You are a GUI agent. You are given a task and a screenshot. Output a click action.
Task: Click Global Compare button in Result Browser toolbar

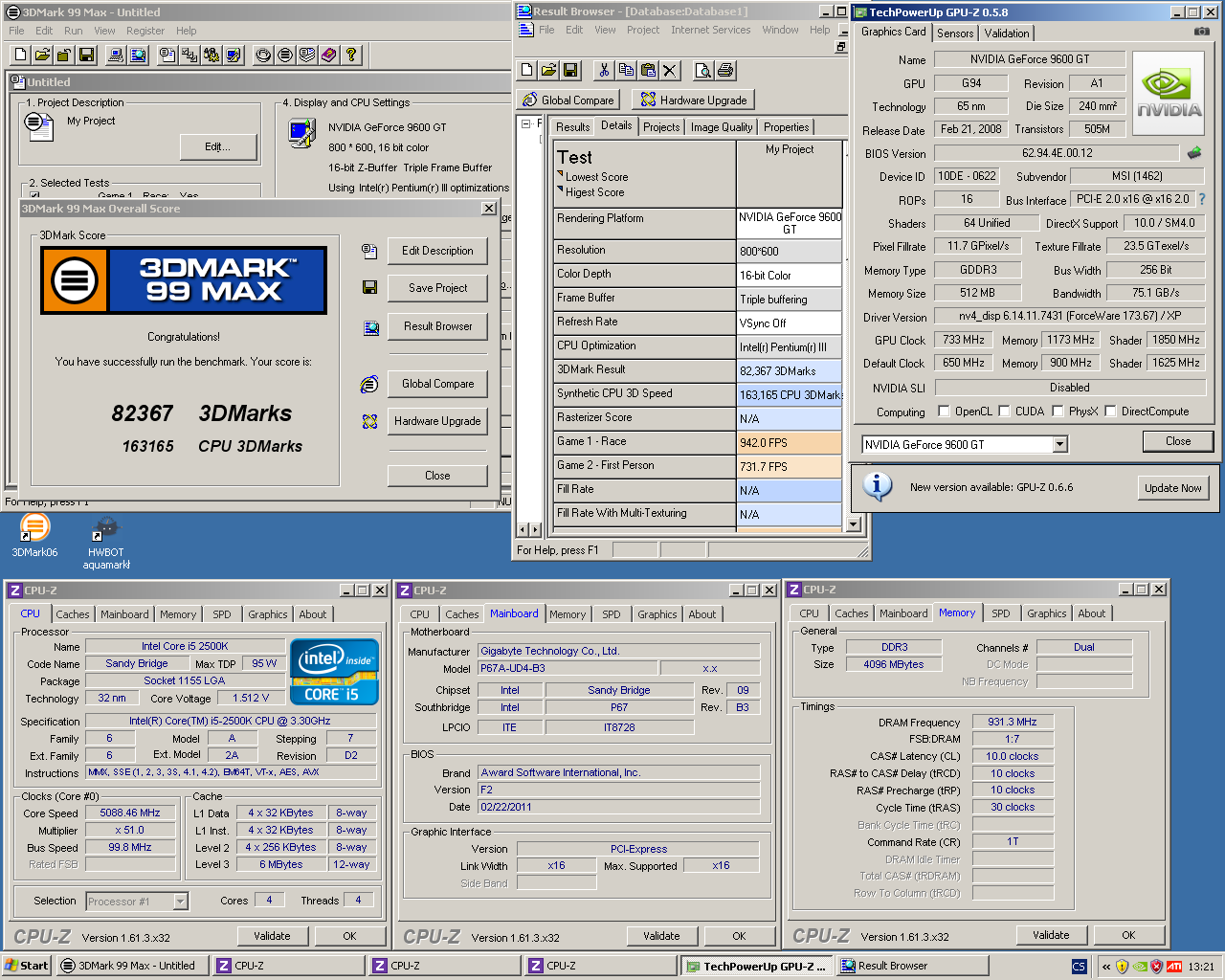pos(568,100)
